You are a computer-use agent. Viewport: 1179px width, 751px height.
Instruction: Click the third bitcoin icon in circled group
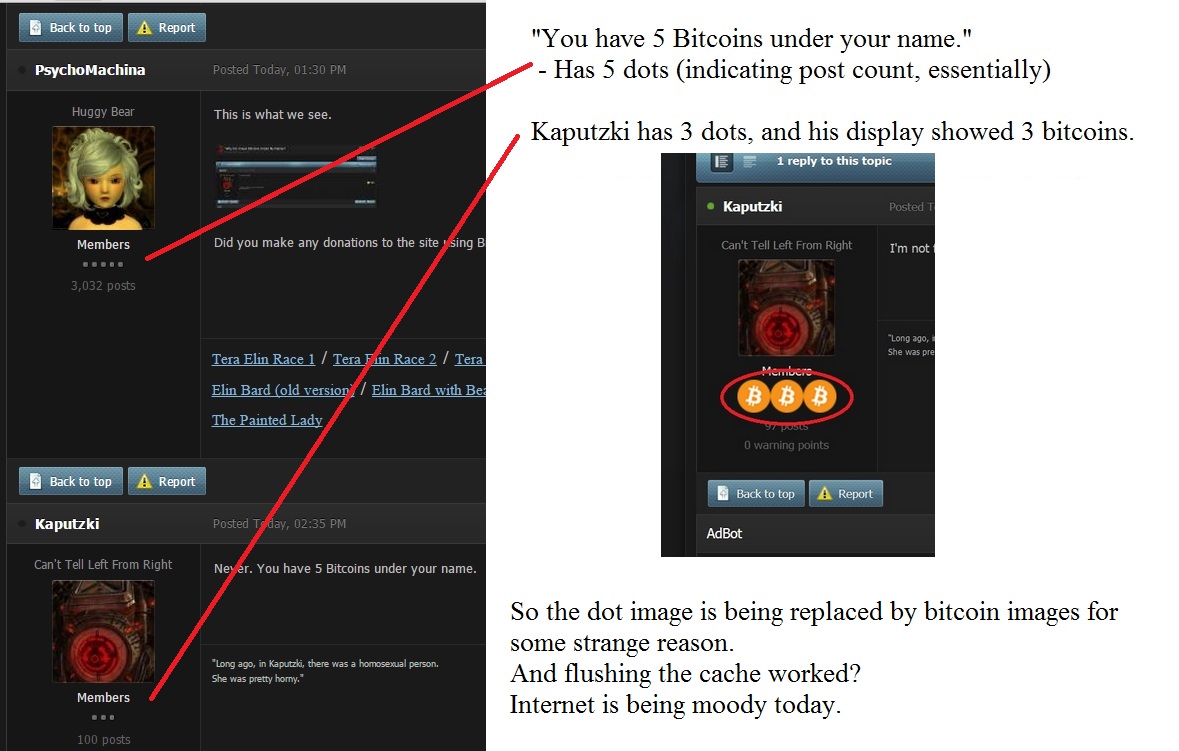(x=820, y=396)
